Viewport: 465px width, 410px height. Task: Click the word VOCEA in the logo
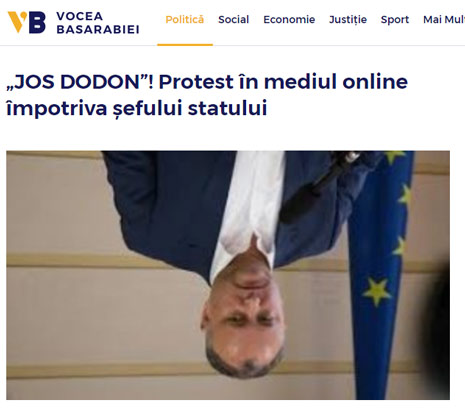[80, 16]
